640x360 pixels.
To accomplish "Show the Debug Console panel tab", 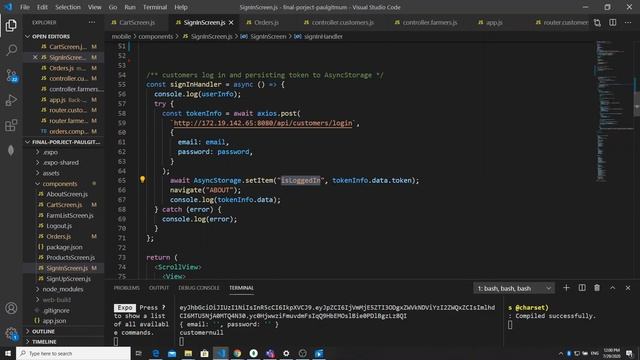I will [x=199, y=288].
